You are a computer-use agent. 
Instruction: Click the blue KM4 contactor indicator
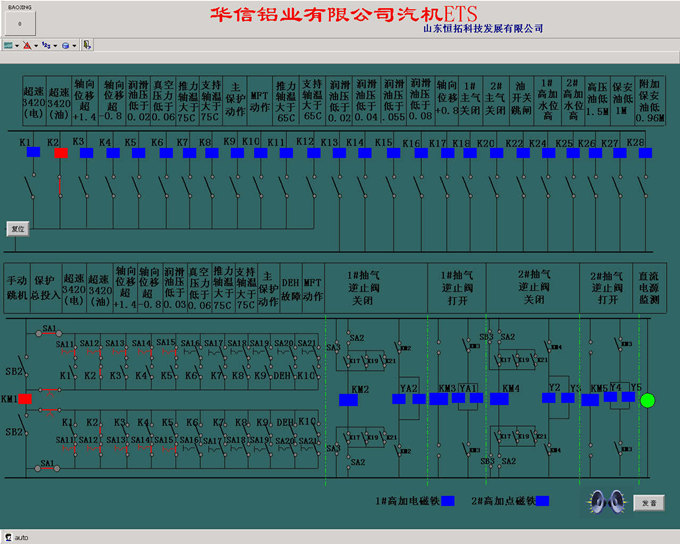click(x=499, y=399)
